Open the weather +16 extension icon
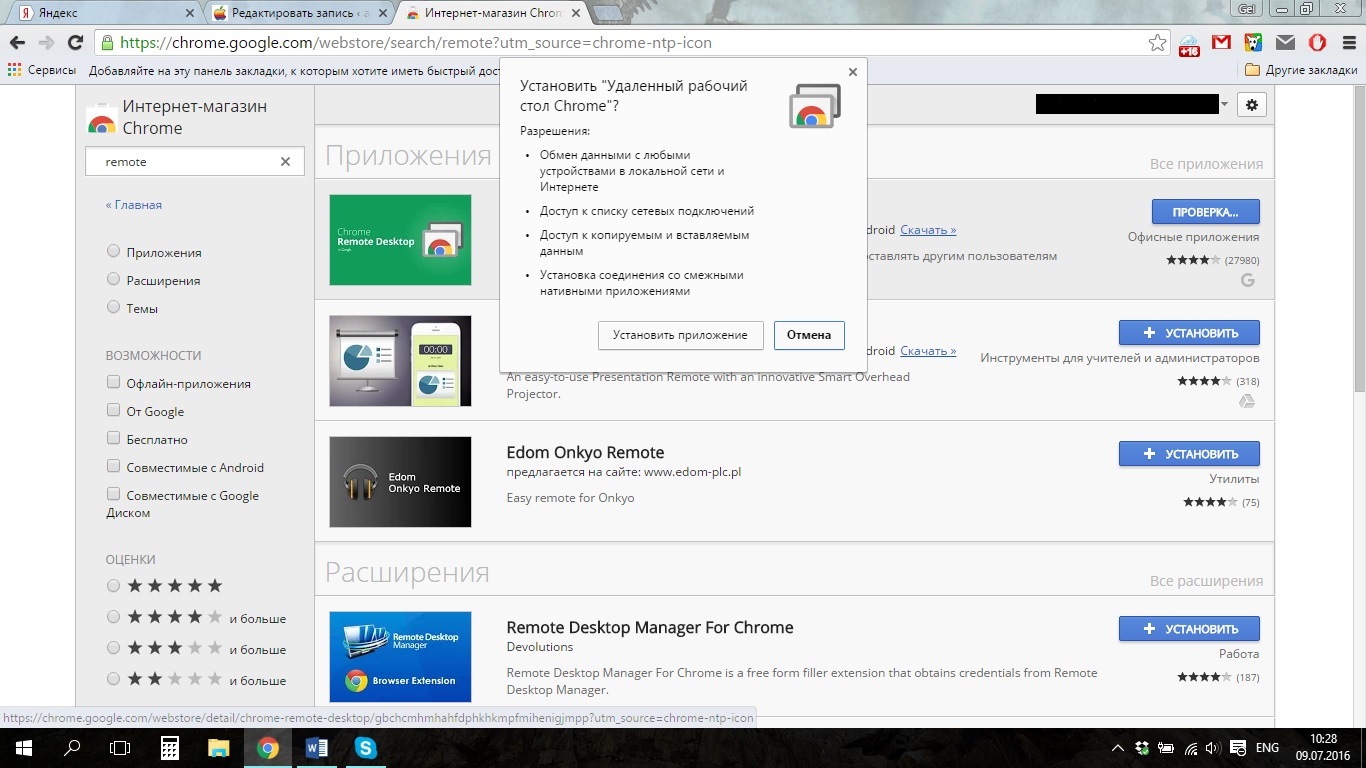The image size is (1366, 768). coord(1189,44)
